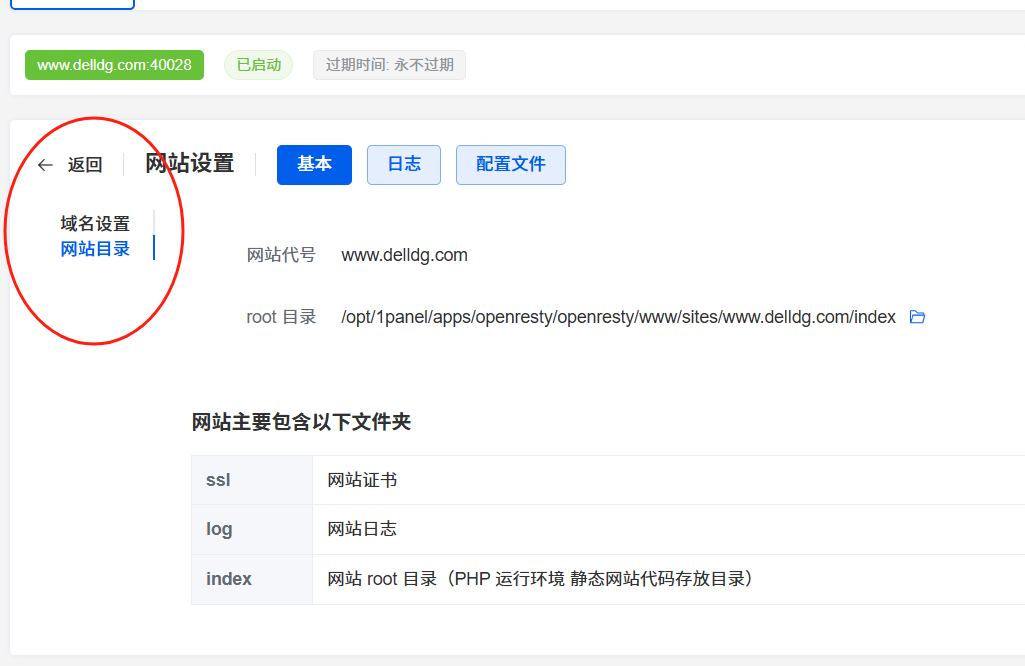1025x666 pixels.
Task: Click the 已启动 status badge
Action: (x=258, y=65)
